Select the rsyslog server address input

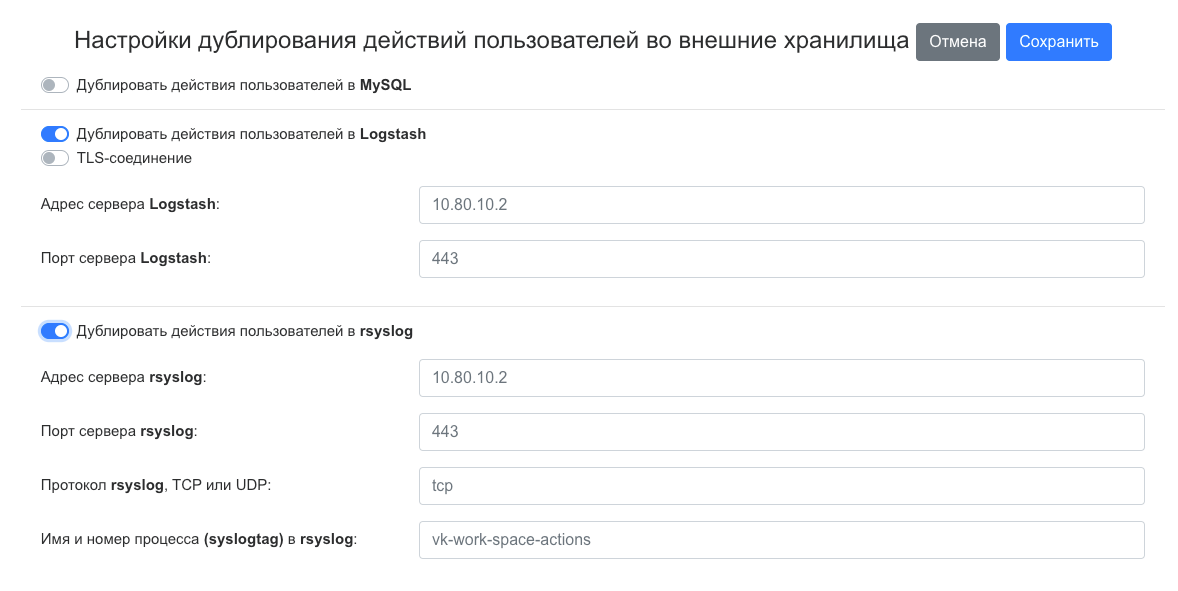[781, 378]
